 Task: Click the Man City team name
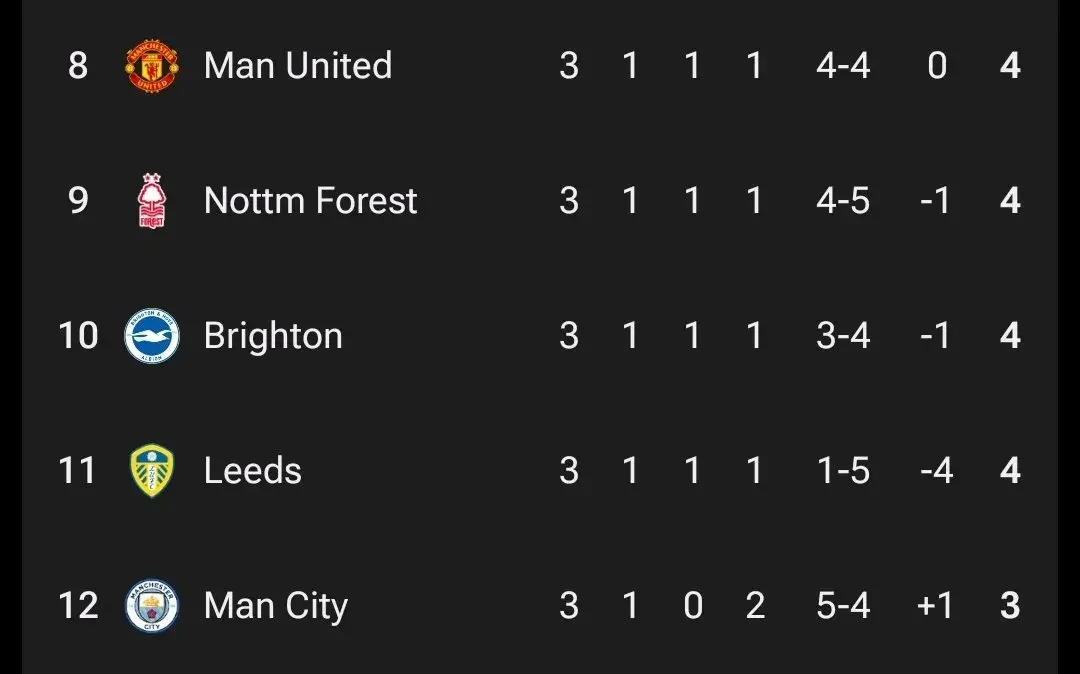click(275, 606)
